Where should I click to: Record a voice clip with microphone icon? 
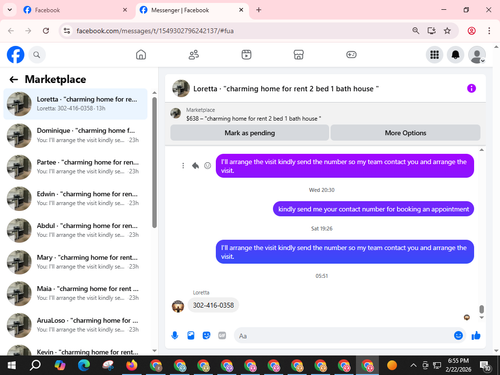point(175,335)
